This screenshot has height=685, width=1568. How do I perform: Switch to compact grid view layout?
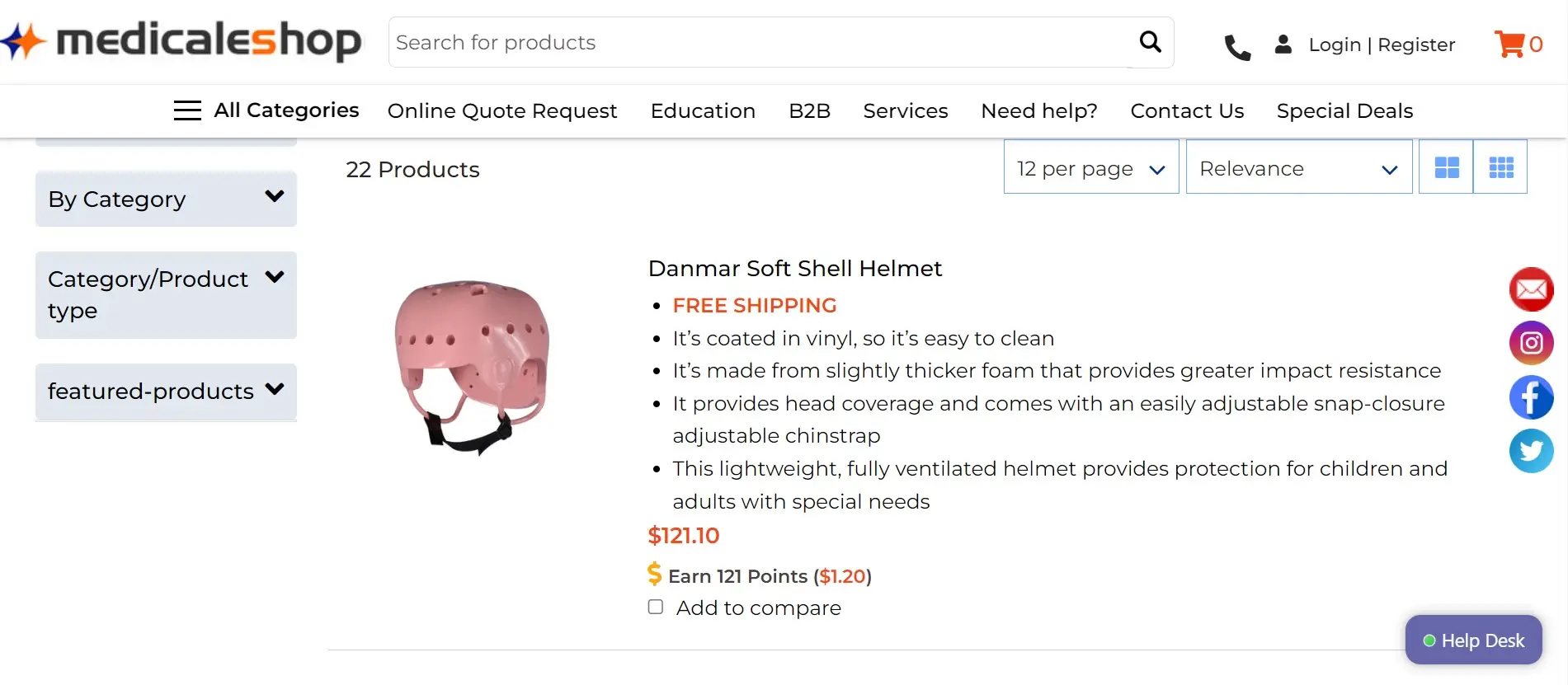click(x=1500, y=167)
